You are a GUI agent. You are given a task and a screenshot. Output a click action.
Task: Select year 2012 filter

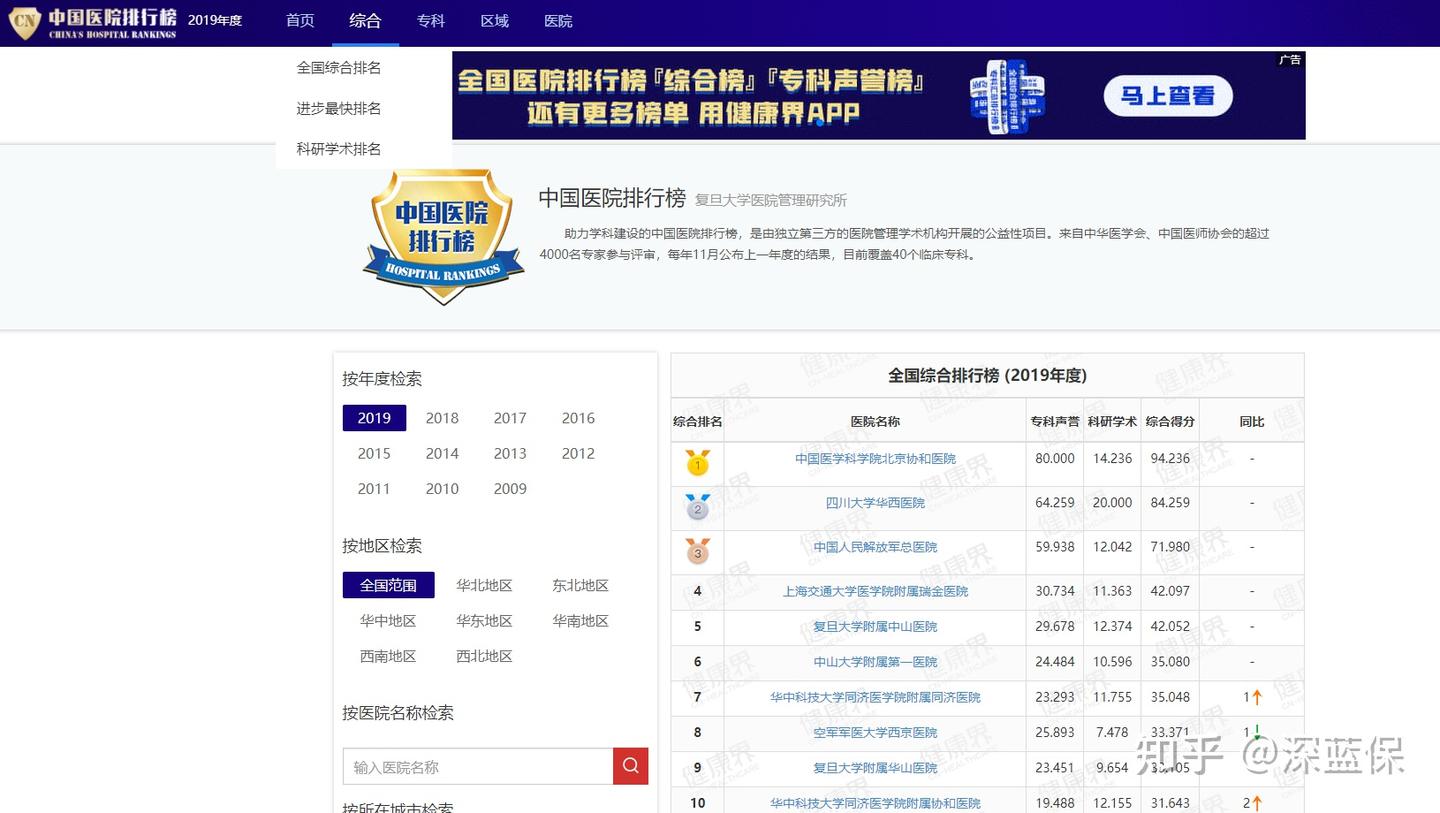(578, 453)
